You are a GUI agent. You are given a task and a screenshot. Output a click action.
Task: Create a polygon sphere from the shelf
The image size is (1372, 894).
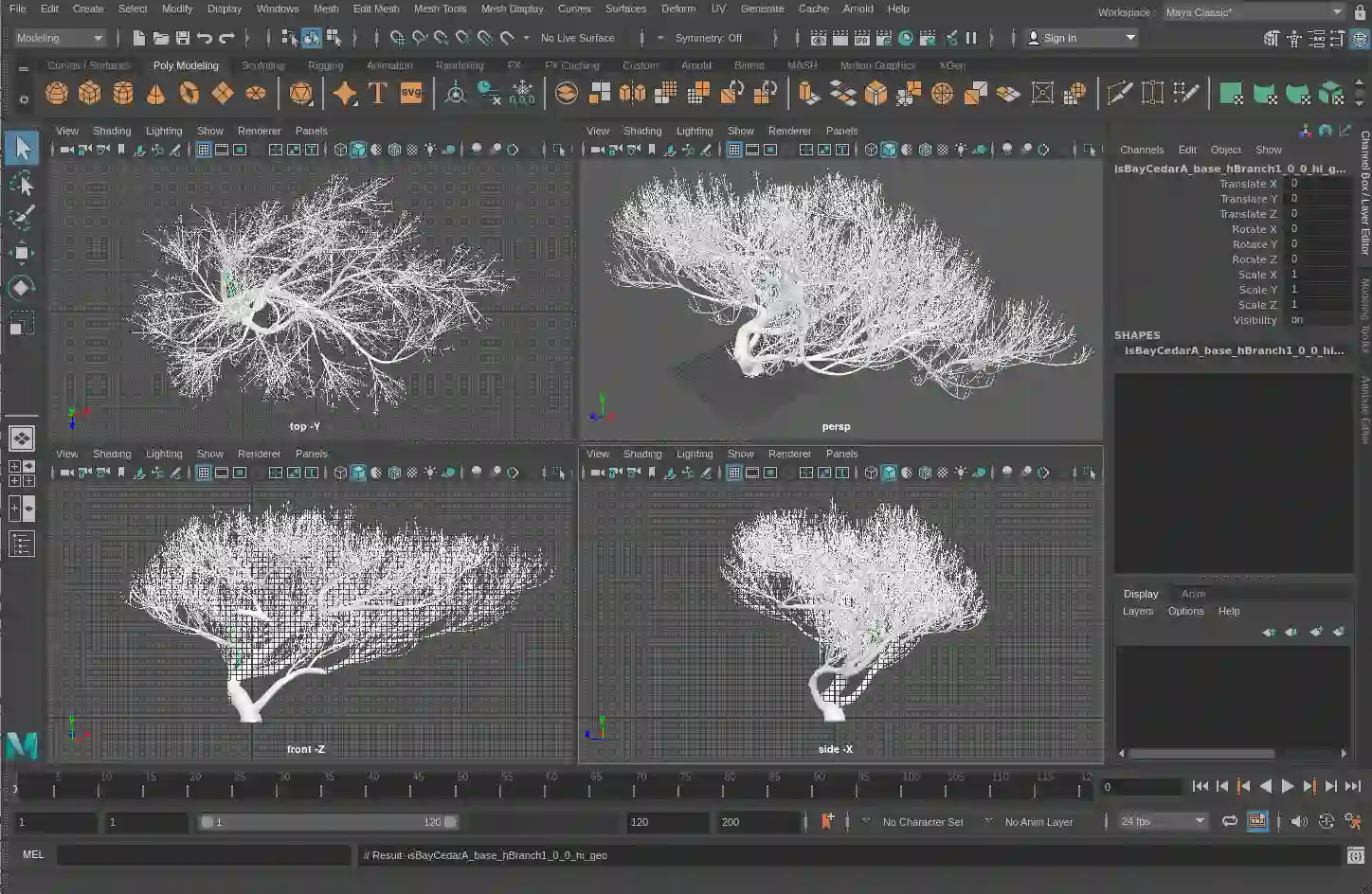(x=57, y=93)
